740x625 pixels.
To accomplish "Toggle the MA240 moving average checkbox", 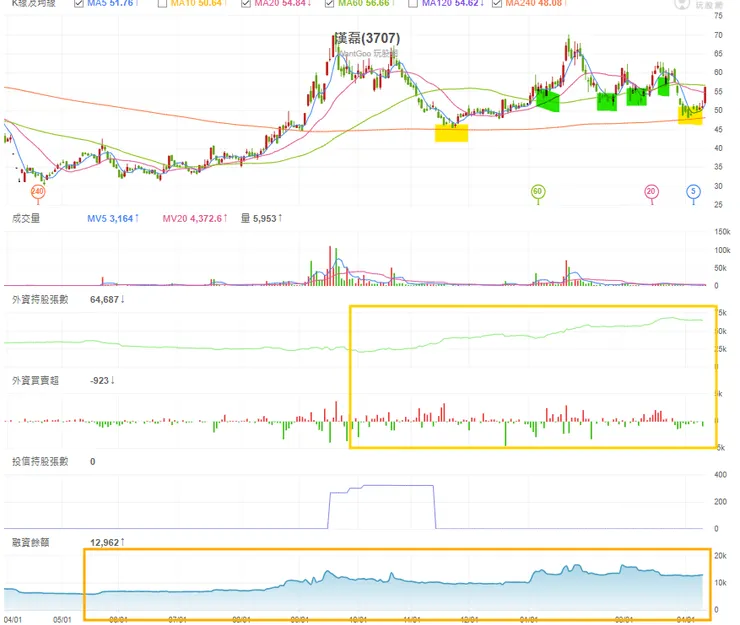I will coord(496,3).
